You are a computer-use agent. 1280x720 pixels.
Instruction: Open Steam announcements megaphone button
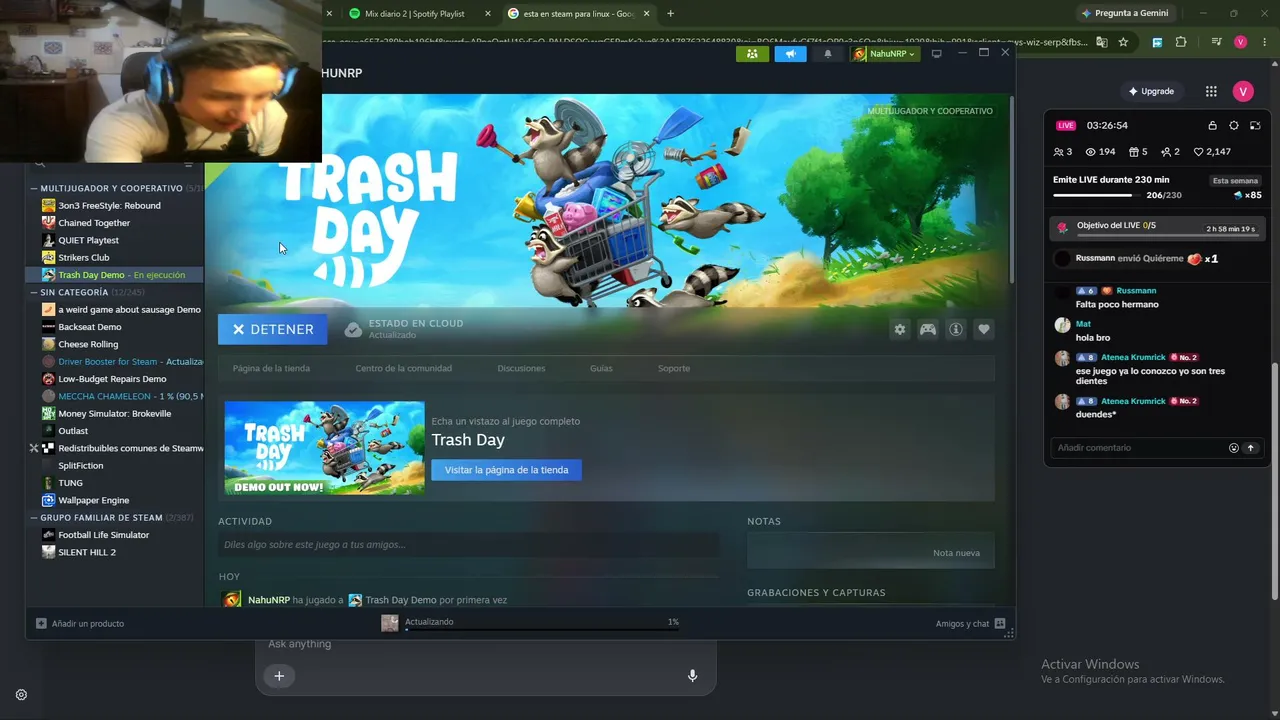[790, 54]
